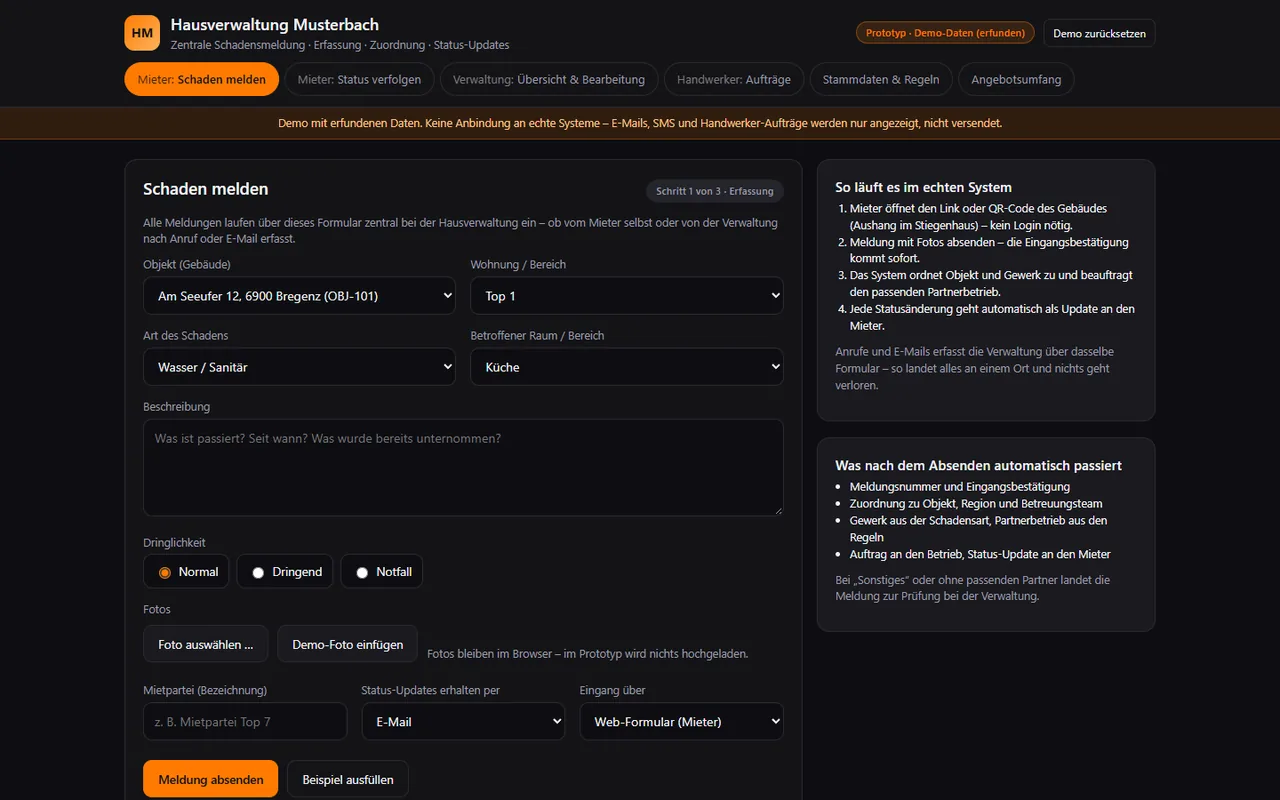Insert a sample with Demo-Foto einfügen

coord(348,644)
